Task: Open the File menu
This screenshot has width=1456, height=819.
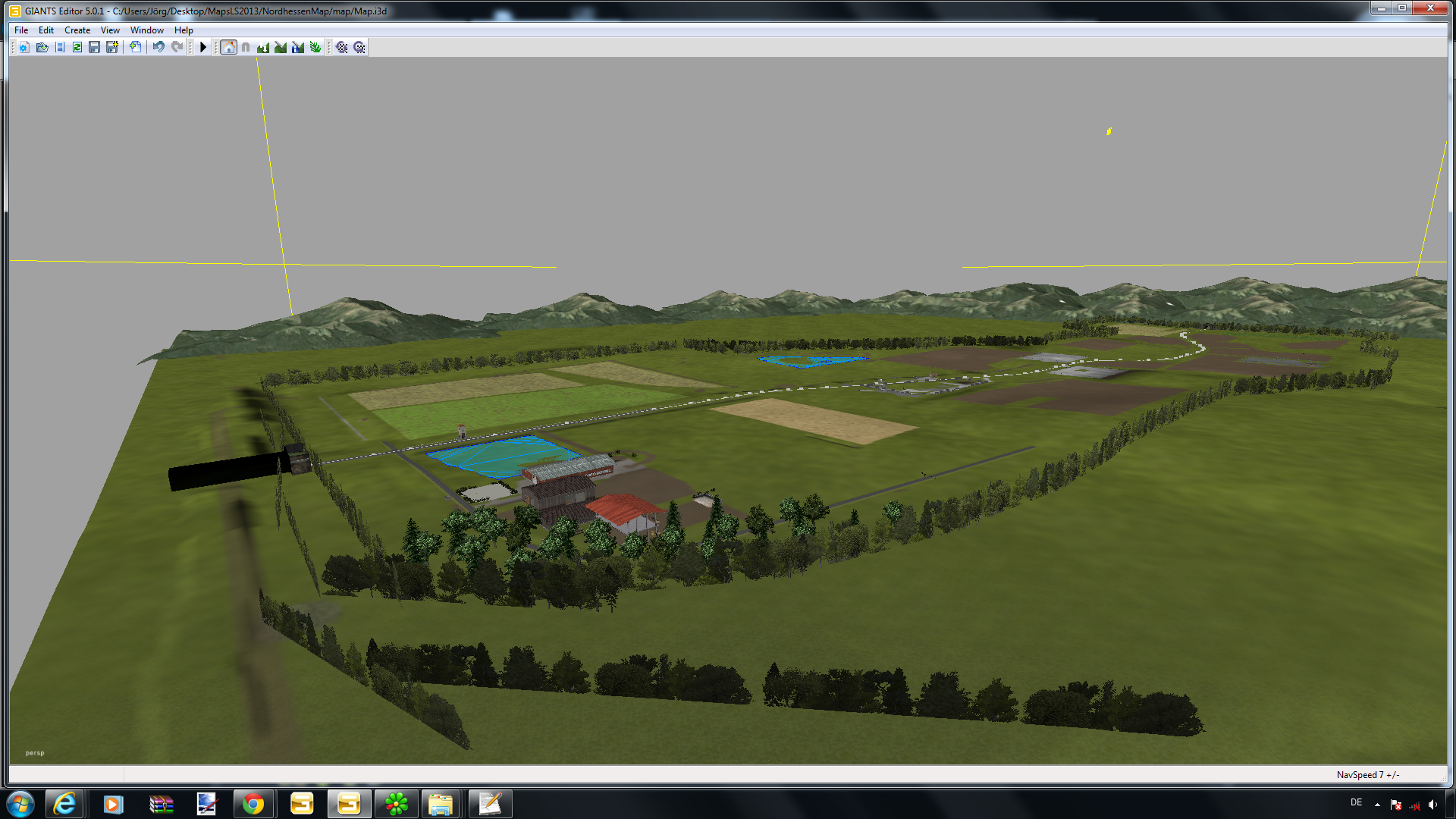Action: pyautogui.click(x=21, y=30)
